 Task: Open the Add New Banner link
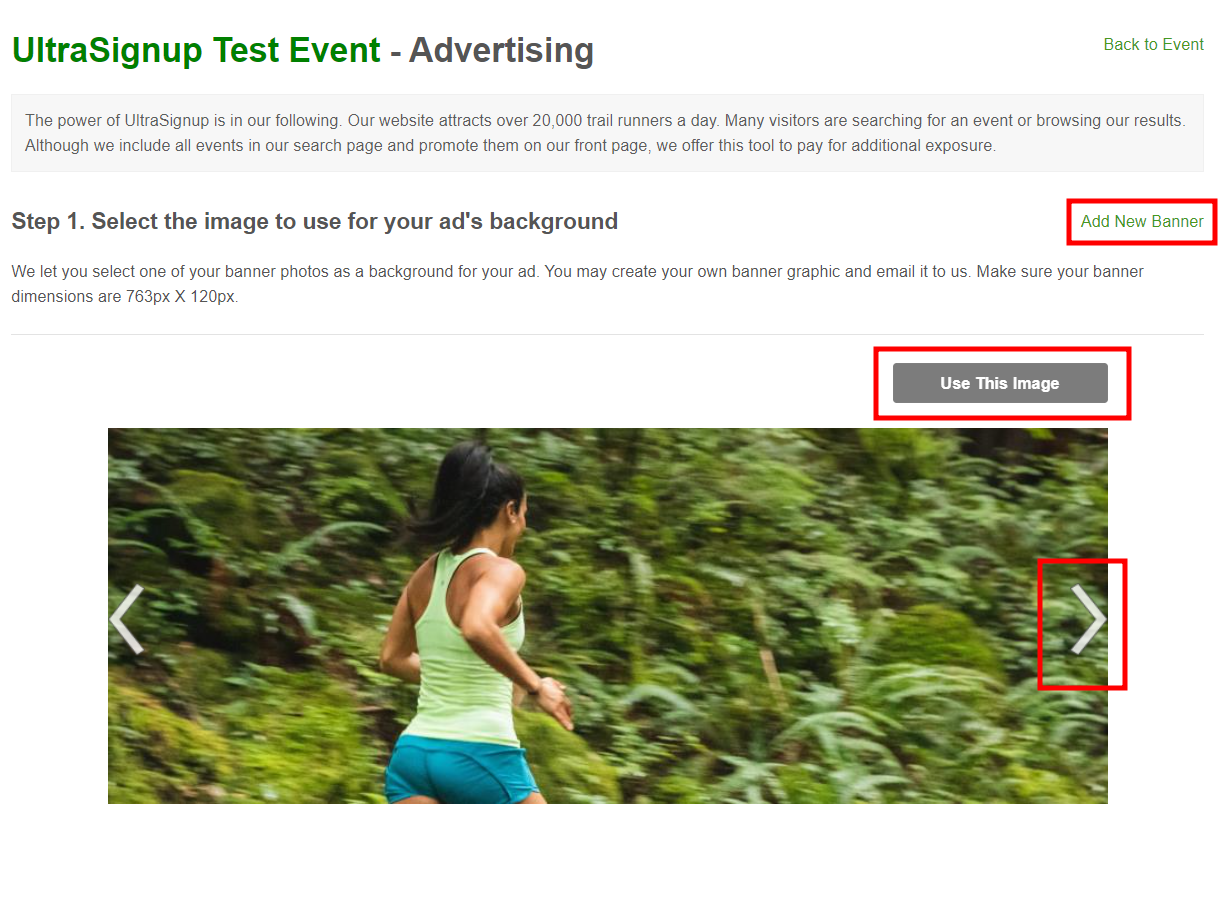click(x=1142, y=221)
